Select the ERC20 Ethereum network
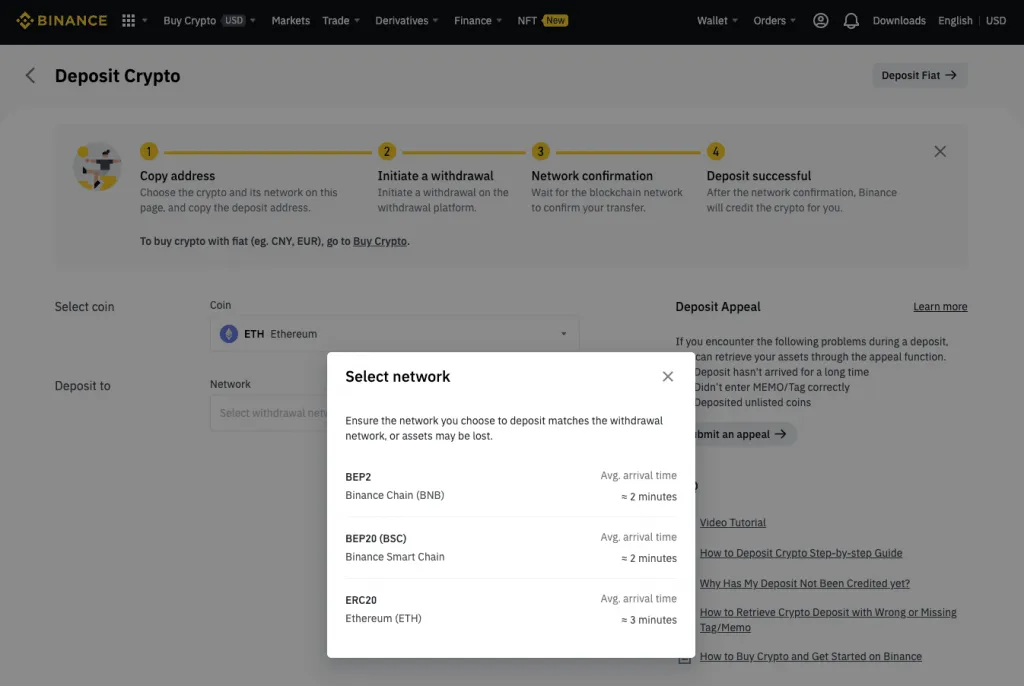The image size is (1024, 686). pos(511,609)
